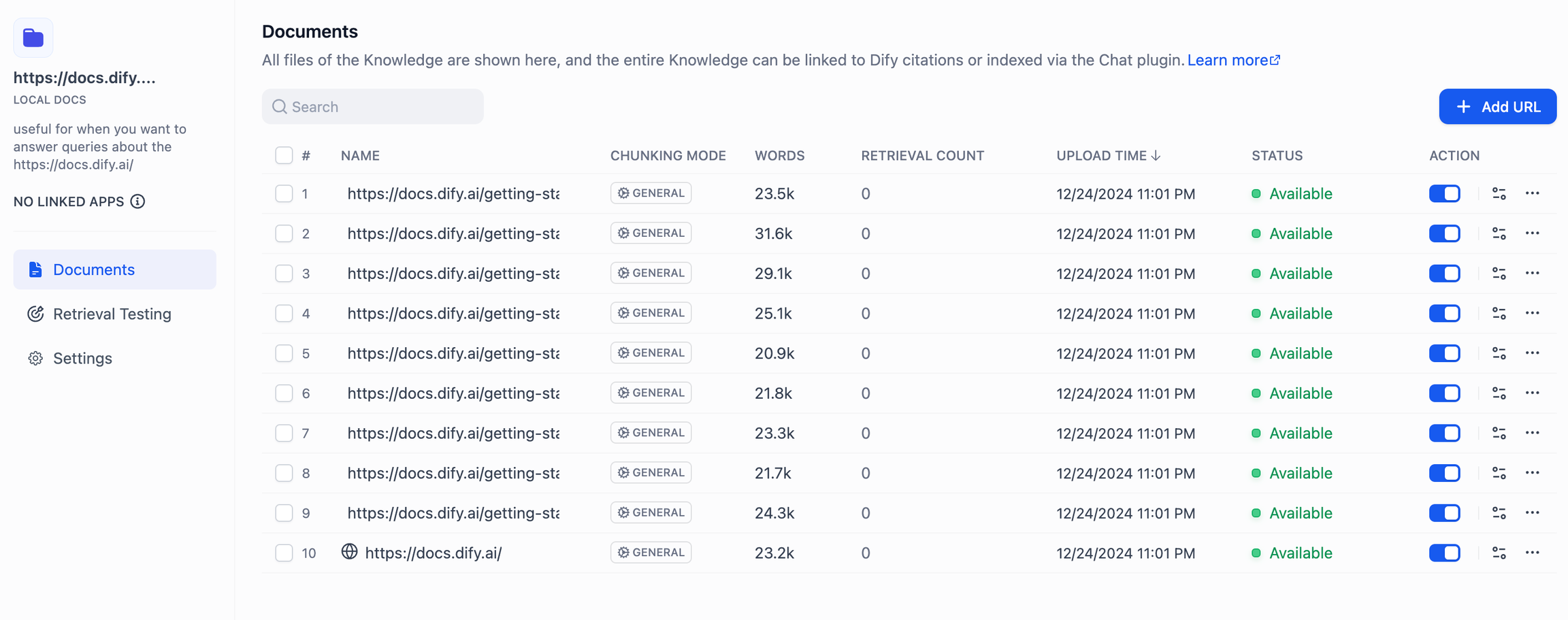The width and height of the screenshot is (1568, 620).
Task: Disable the toggle for document 2
Action: [1444, 233]
